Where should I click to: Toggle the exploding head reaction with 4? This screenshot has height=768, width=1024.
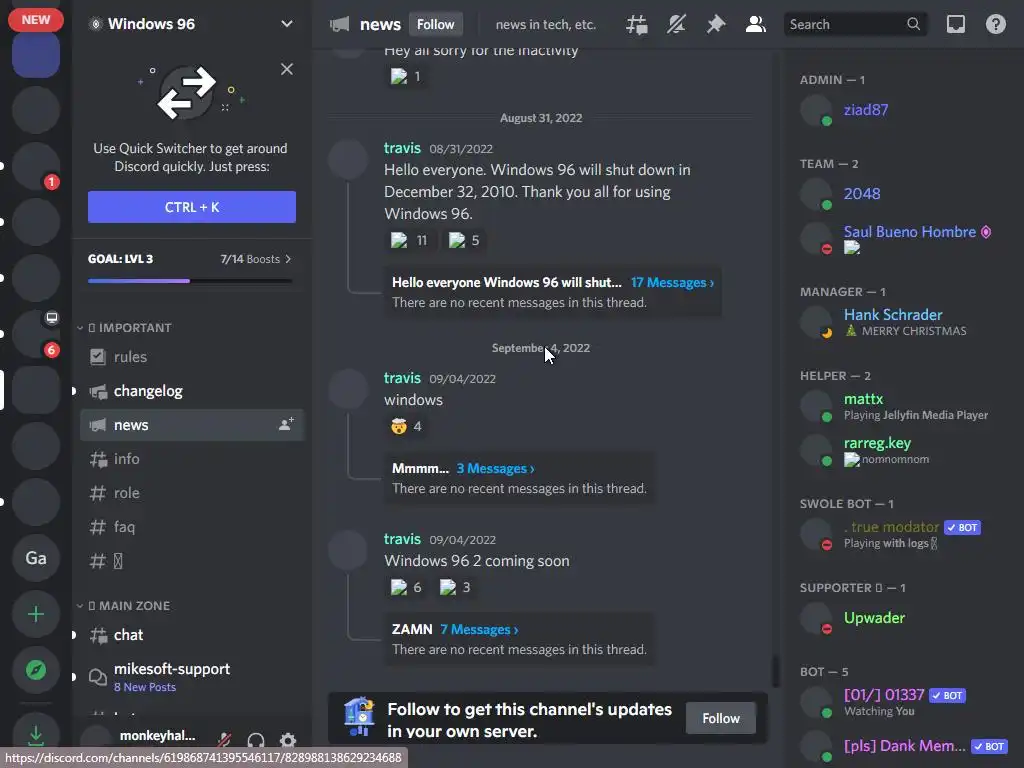point(406,426)
